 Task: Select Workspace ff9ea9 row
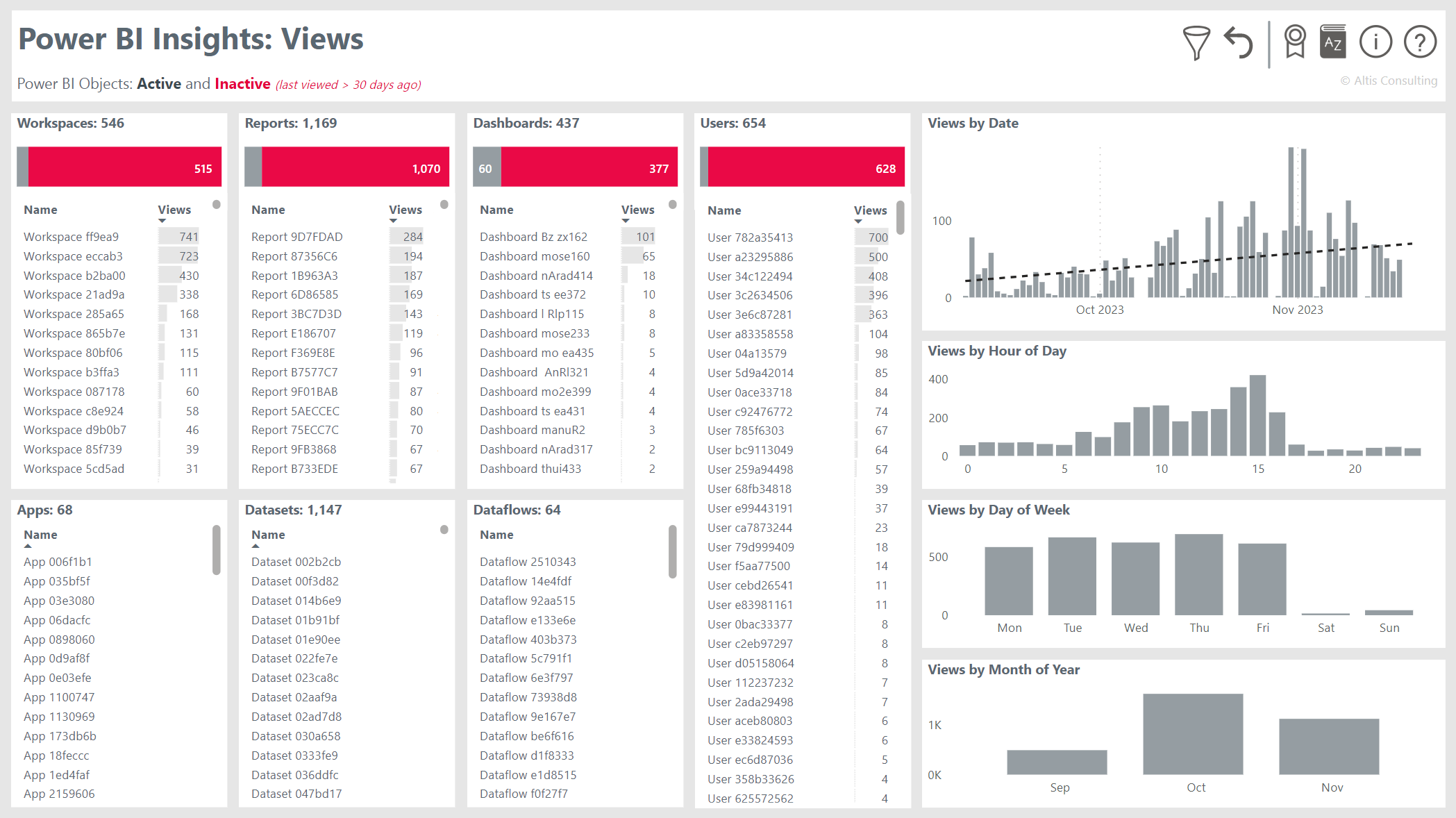pos(111,237)
